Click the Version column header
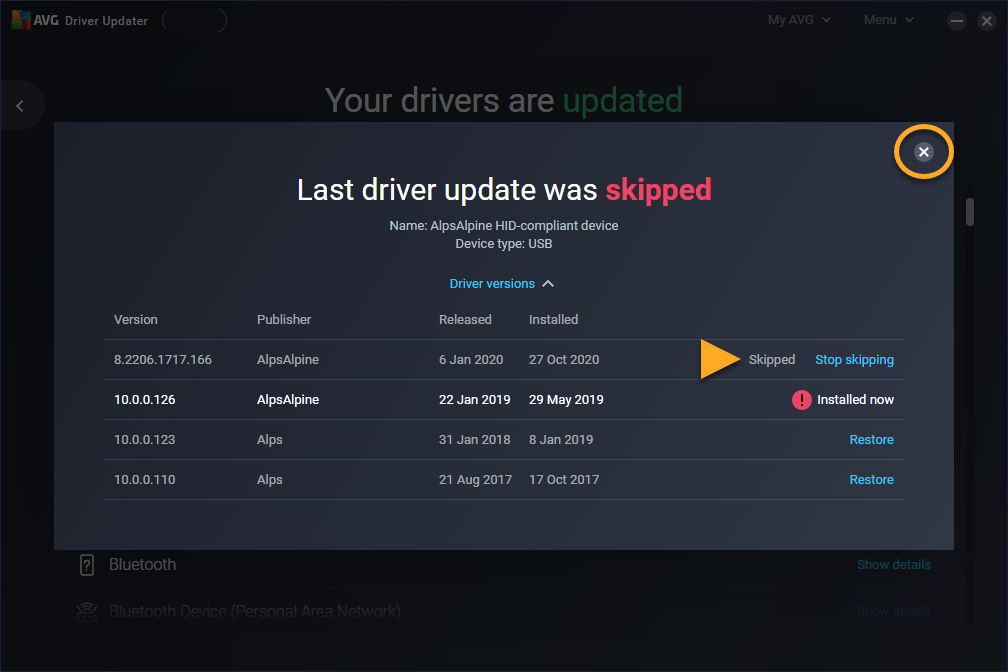Screen dimensions: 1008x672 click(136, 320)
